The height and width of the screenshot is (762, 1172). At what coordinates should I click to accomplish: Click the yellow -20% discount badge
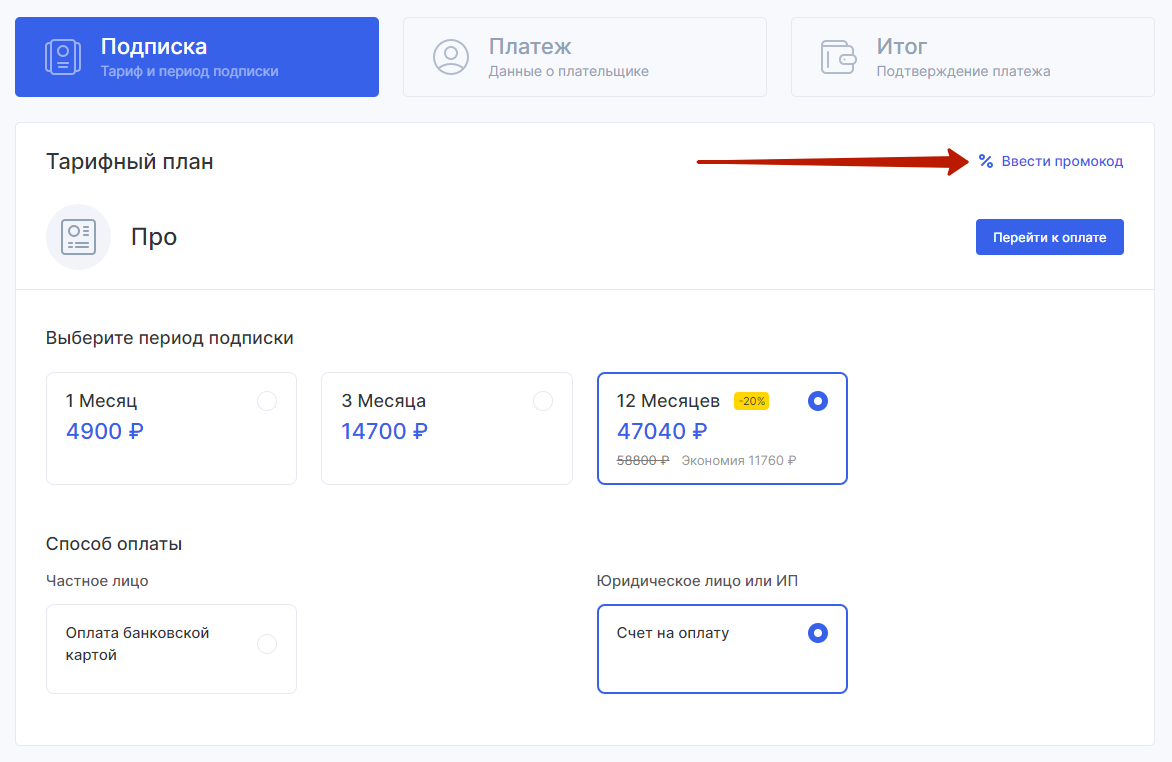coord(751,402)
